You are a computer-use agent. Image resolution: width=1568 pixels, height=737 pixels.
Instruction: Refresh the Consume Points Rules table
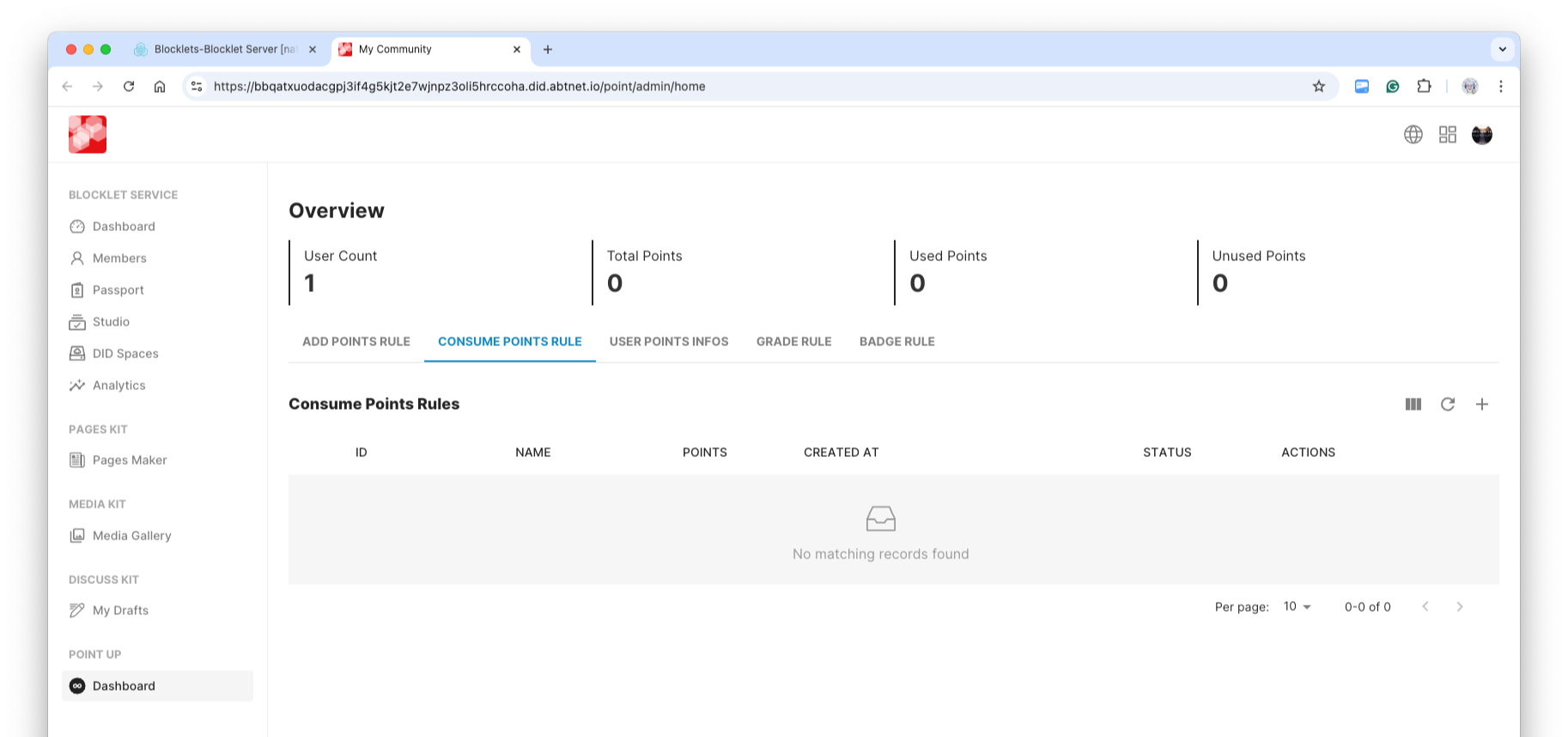tap(1447, 405)
